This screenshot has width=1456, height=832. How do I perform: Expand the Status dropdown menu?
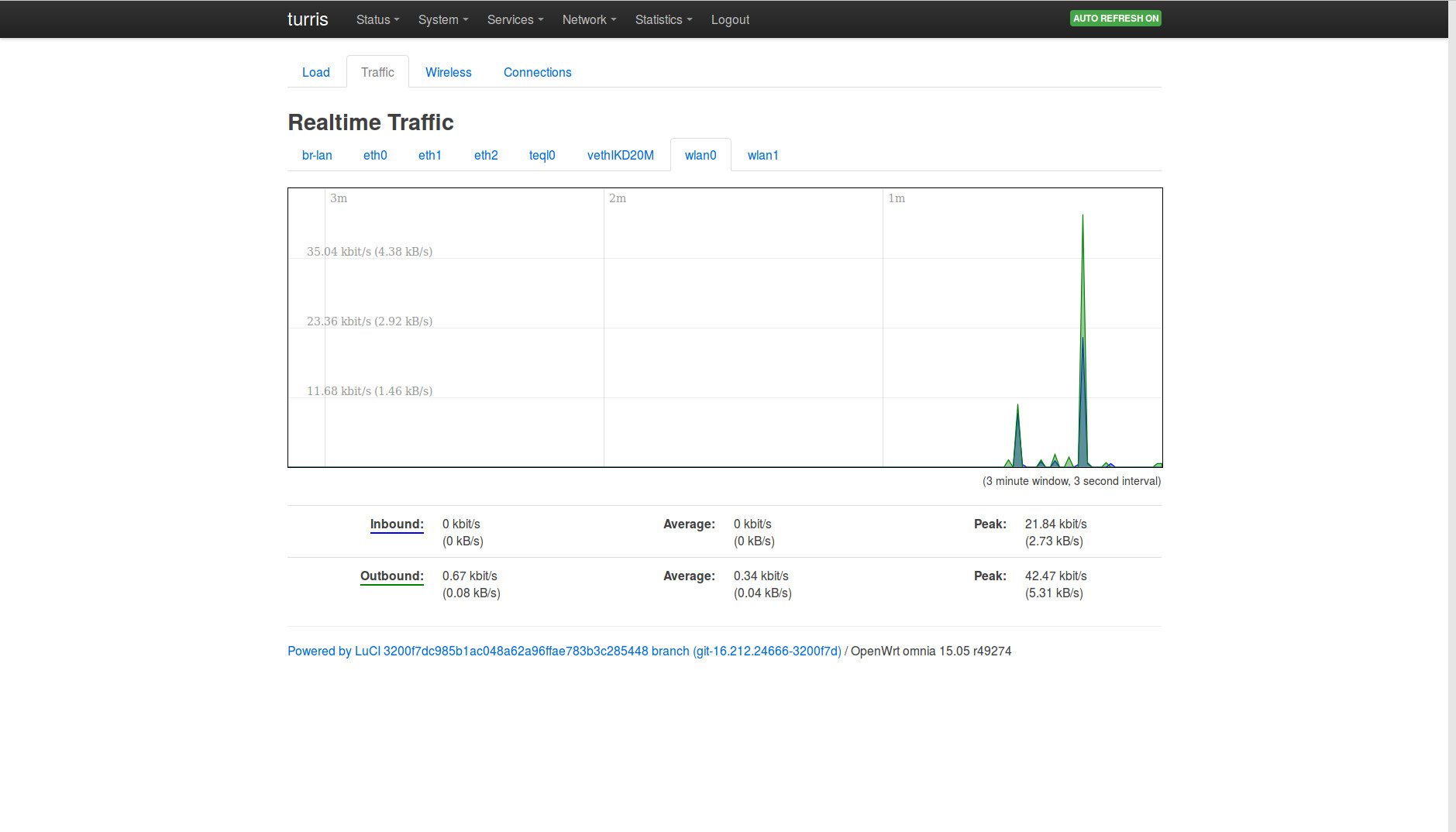[377, 19]
